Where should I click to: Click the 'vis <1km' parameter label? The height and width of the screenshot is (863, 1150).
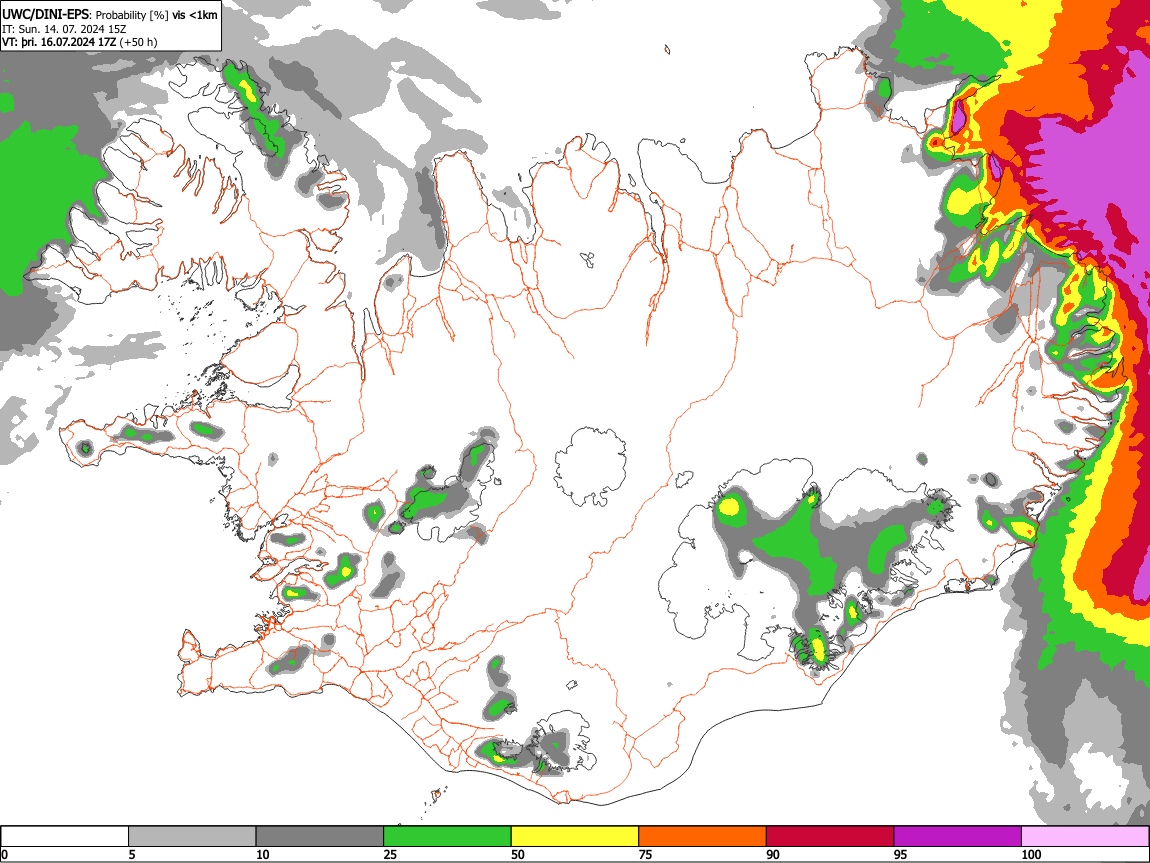[194, 15]
